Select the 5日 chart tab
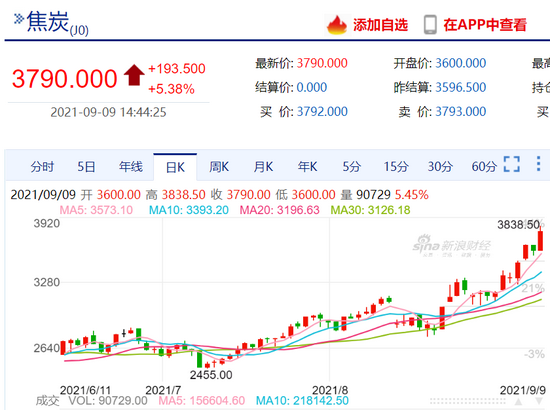 click(x=86, y=167)
